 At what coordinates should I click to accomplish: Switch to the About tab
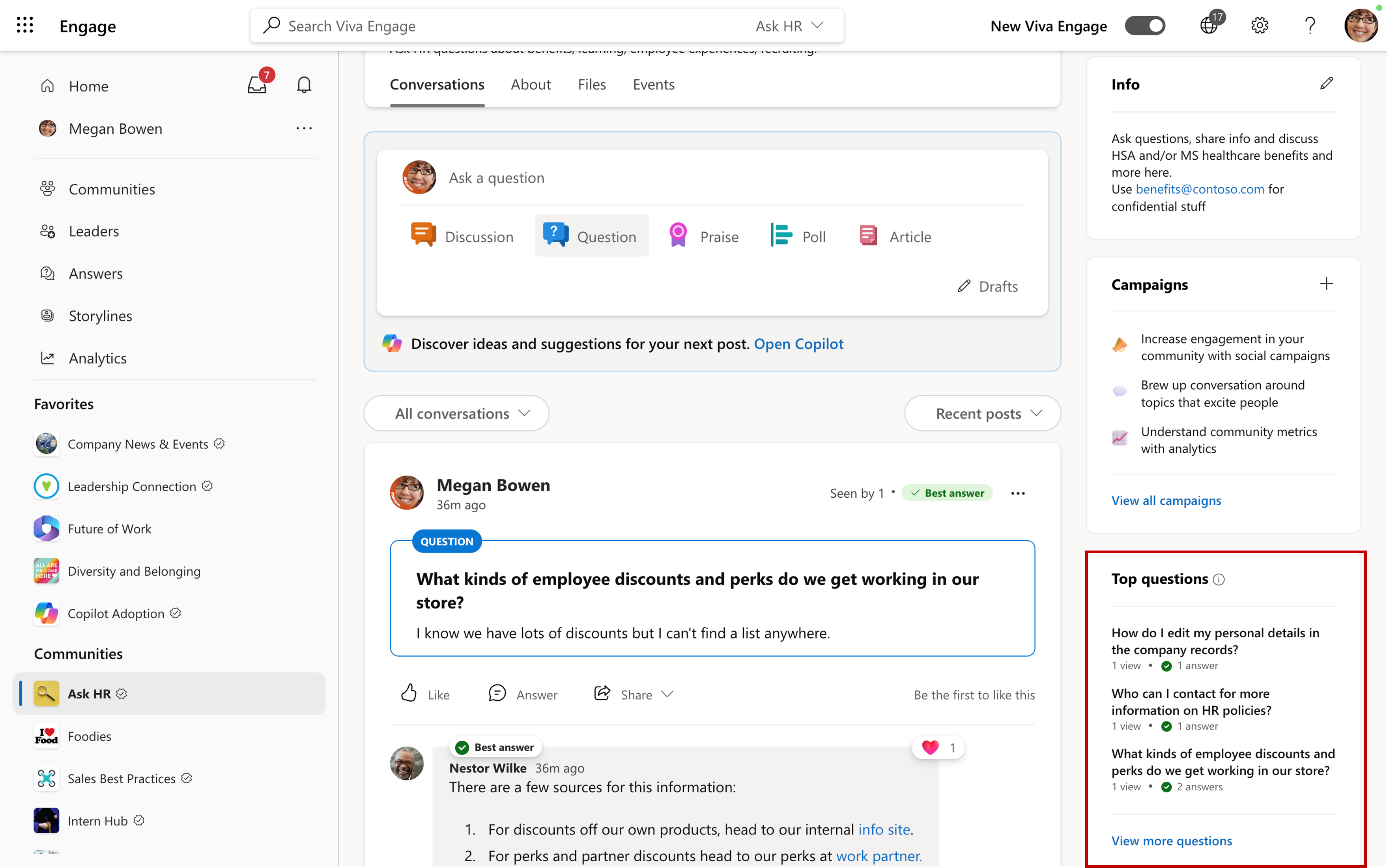pos(531,84)
